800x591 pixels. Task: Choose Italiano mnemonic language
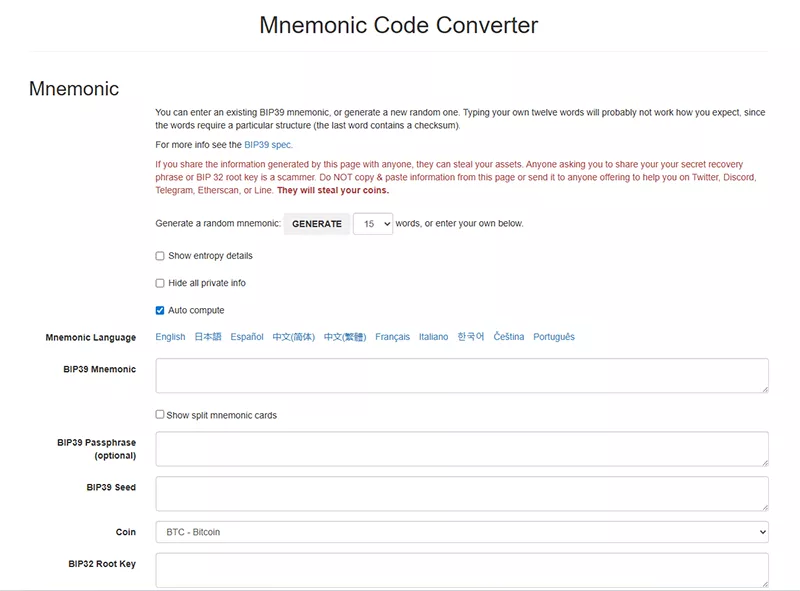[x=433, y=337]
